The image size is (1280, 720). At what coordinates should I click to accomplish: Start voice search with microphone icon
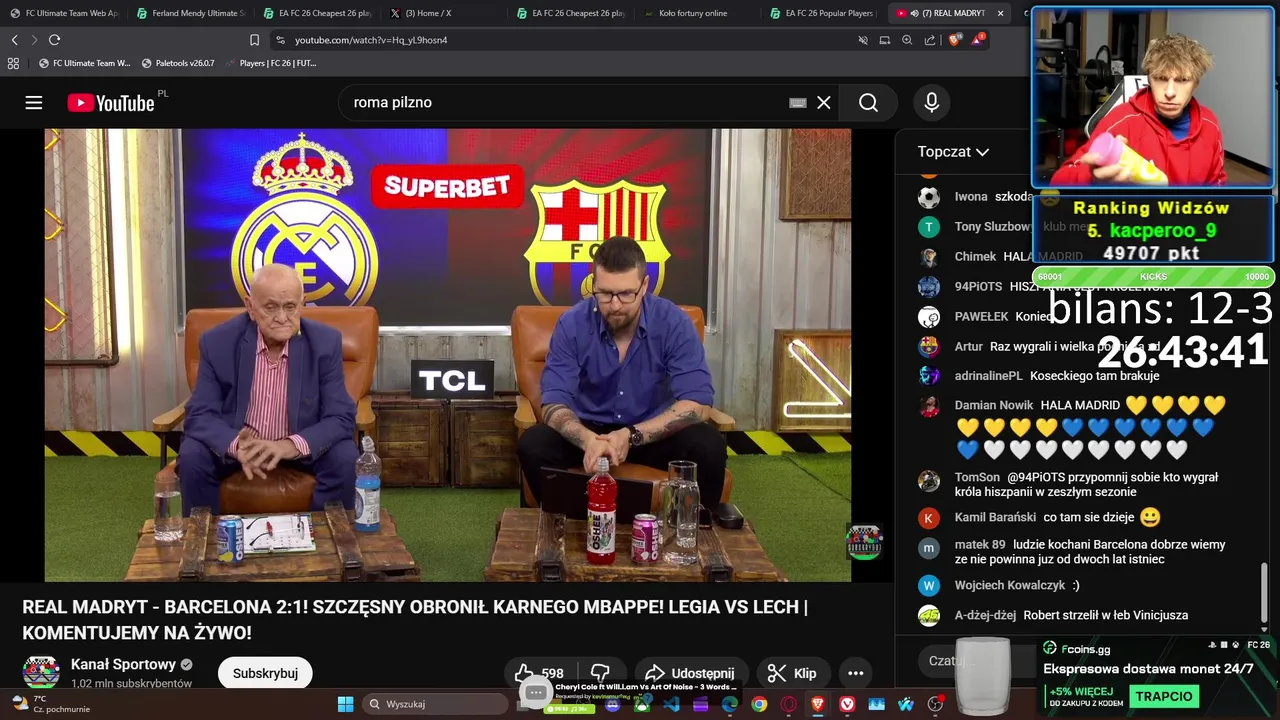click(x=932, y=103)
